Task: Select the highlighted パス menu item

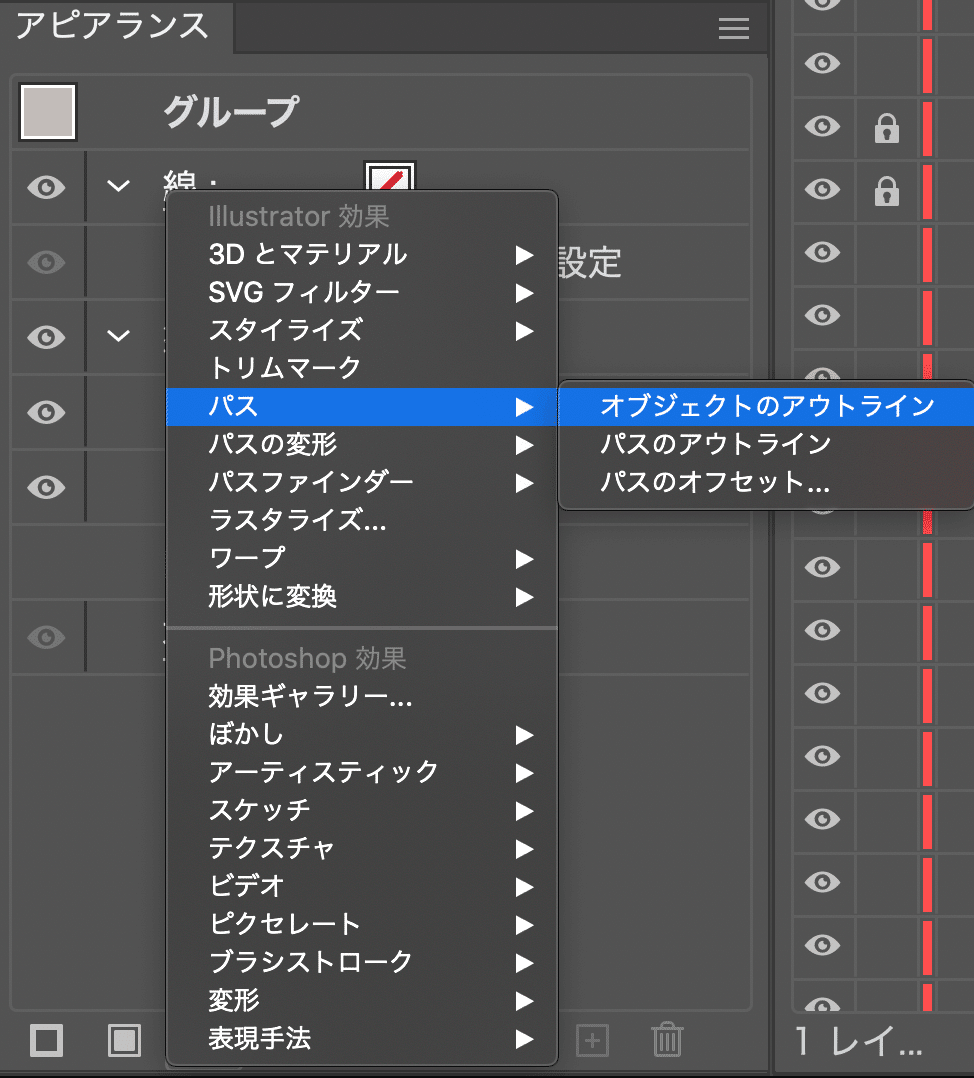Action: point(362,407)
